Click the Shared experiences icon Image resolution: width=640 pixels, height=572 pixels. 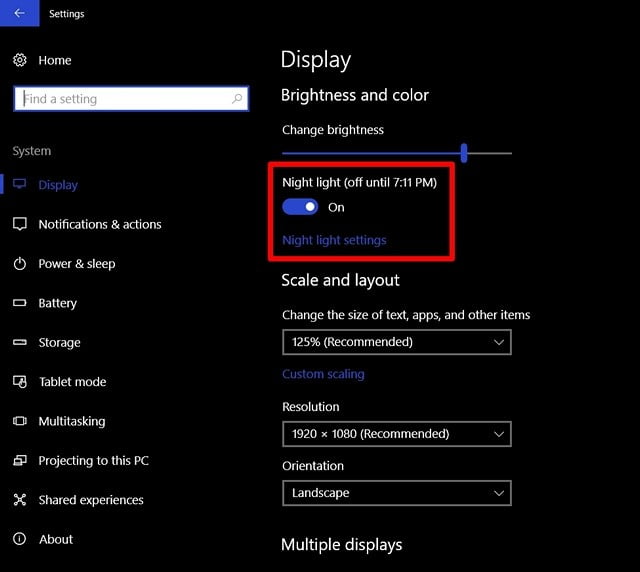click(x=20, y=500)
